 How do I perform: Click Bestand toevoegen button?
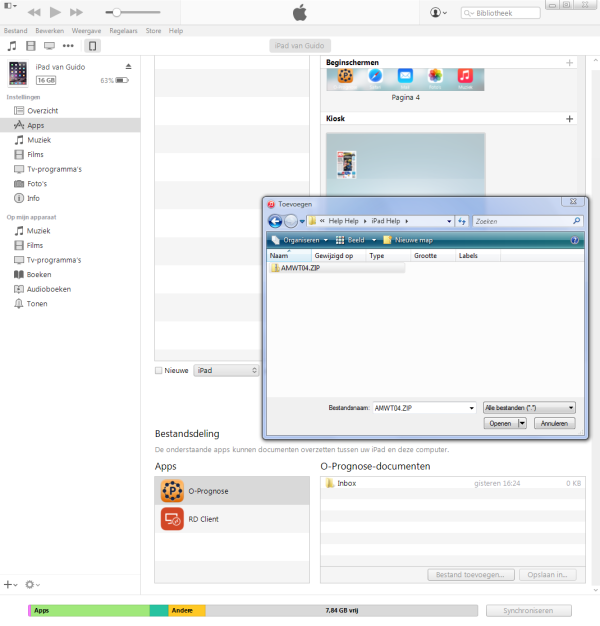(x=471, y=574)
